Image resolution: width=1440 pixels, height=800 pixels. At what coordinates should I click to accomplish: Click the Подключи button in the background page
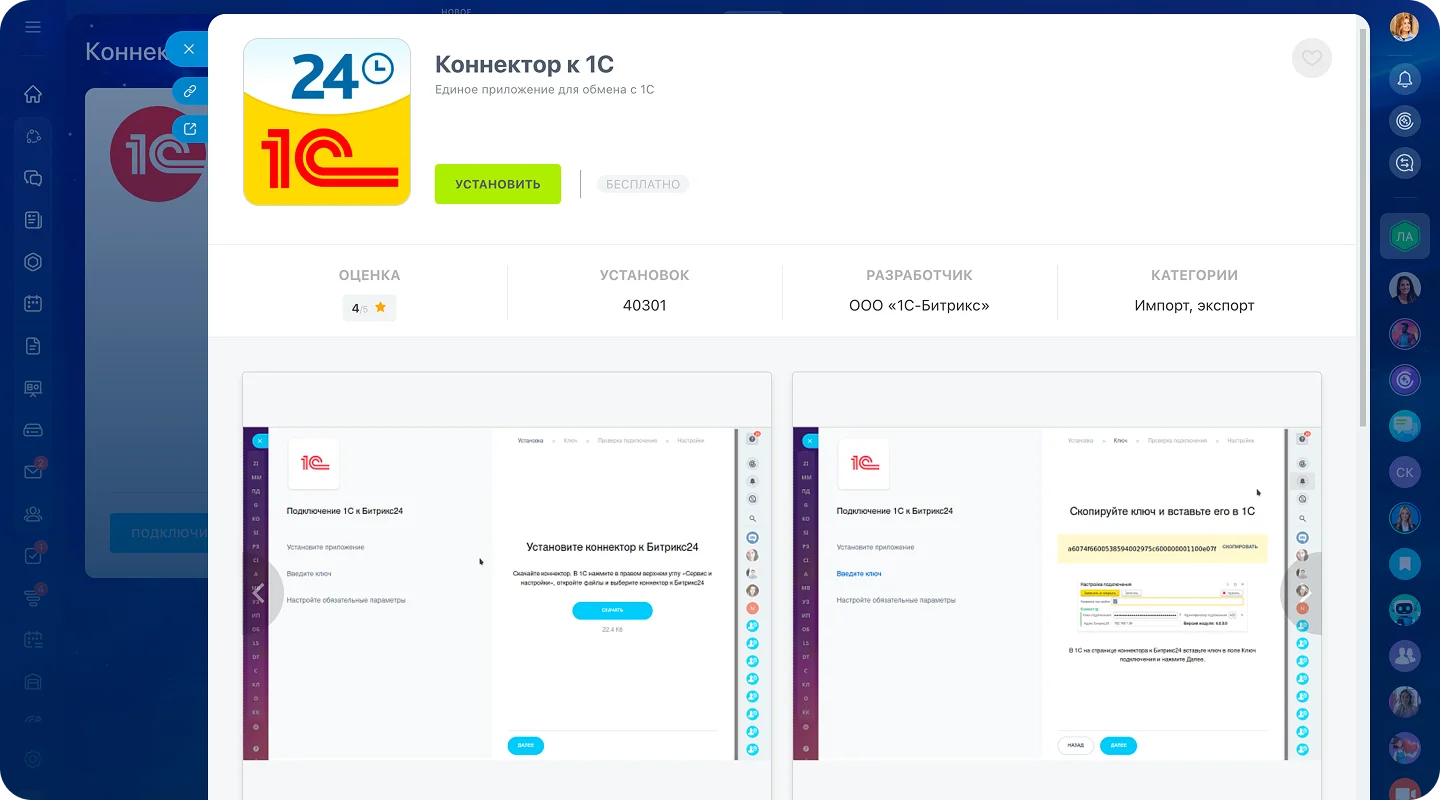pos(159,534)
